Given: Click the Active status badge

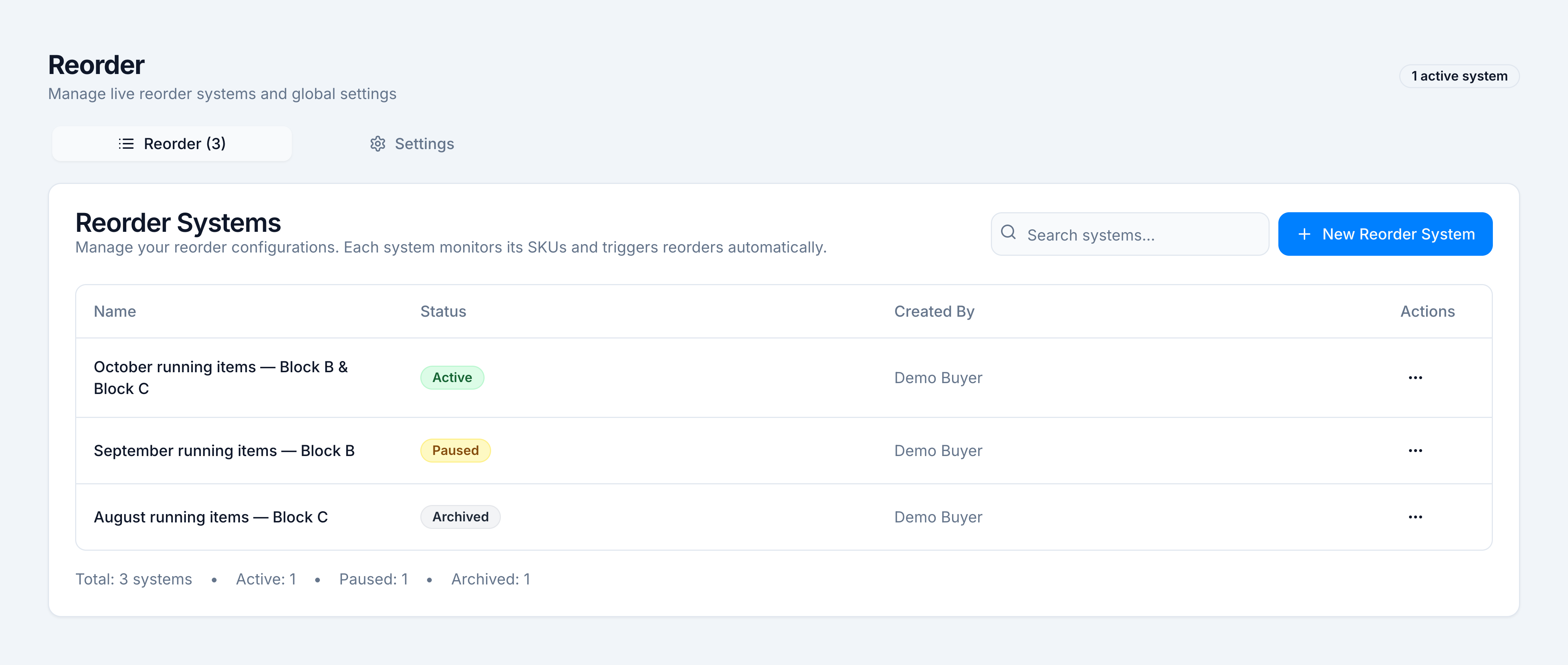Looking at the screenshot, I should point(452,378).
